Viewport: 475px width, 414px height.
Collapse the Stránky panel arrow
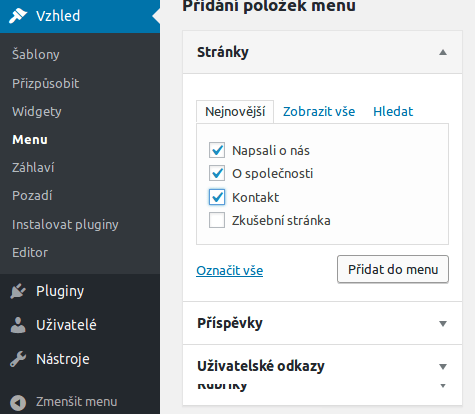tap(443, 52)
